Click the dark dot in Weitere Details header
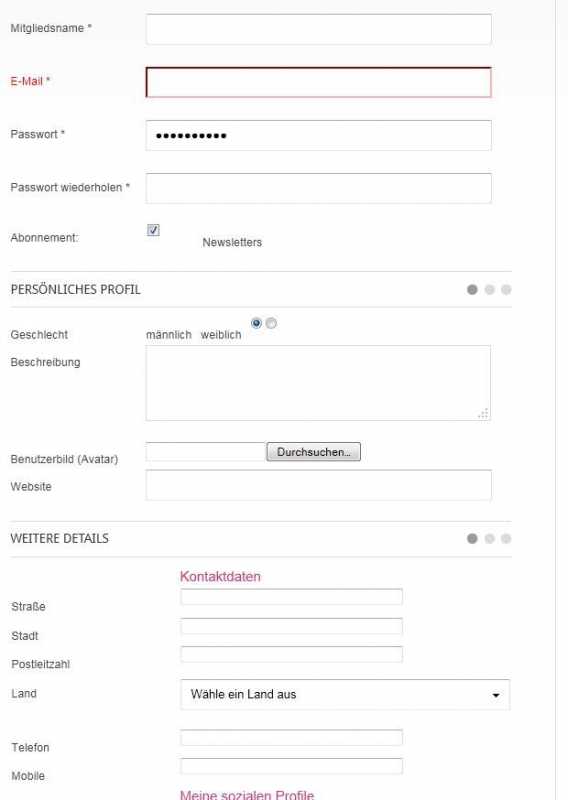Viewport: 568px width, 800px height. coord(472,538)
